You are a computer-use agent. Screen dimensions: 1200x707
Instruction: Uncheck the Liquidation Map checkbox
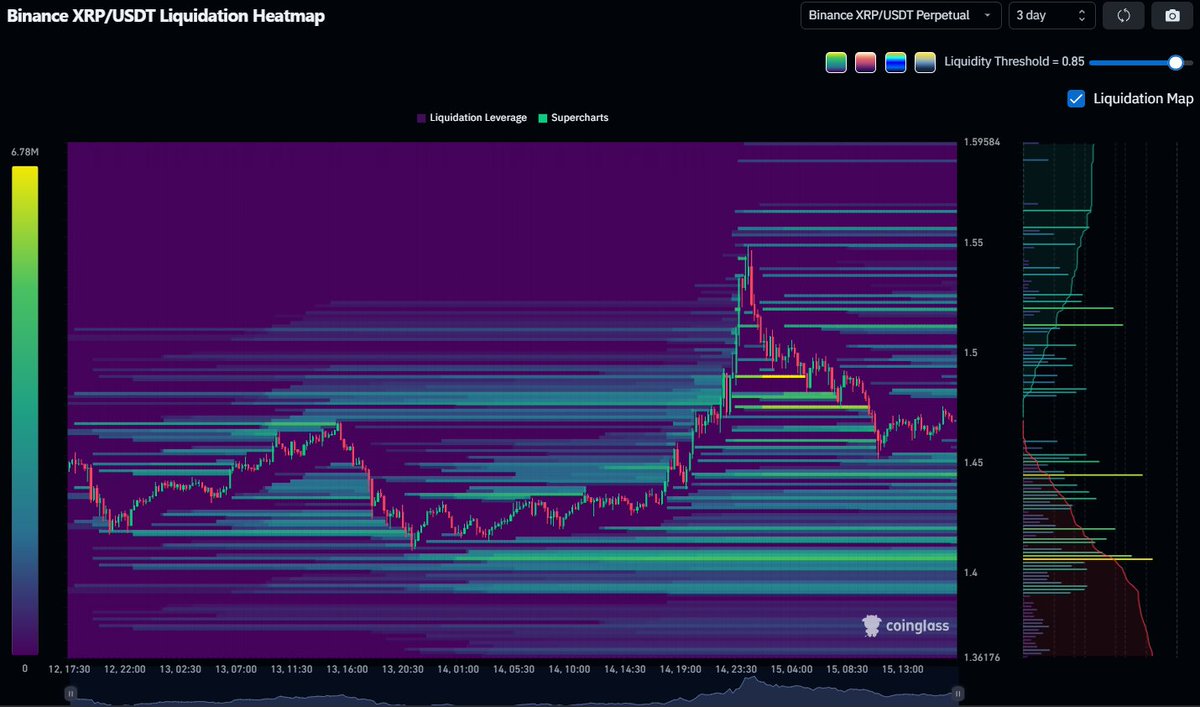point(1076,98)
